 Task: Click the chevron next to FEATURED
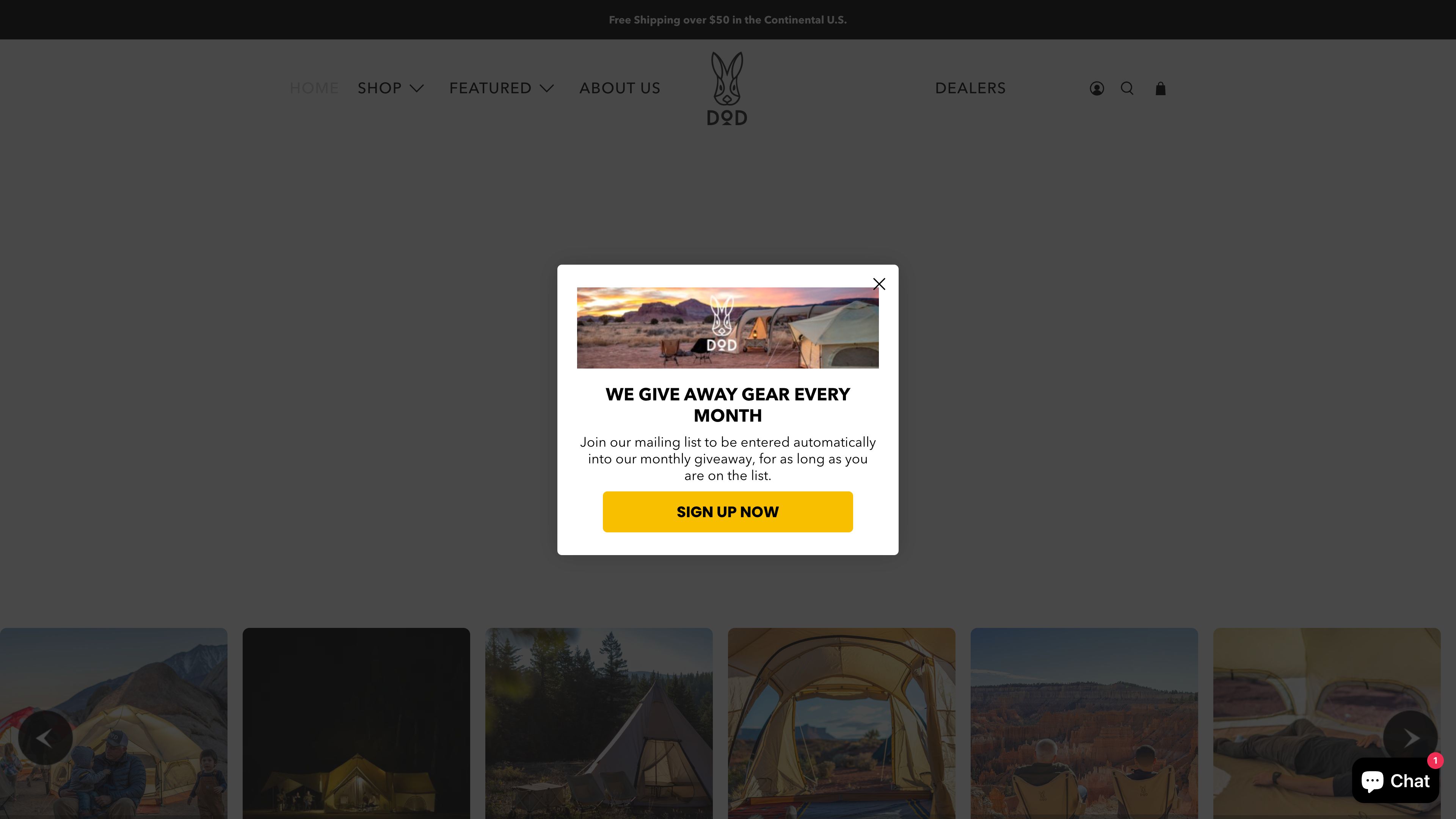546,89
